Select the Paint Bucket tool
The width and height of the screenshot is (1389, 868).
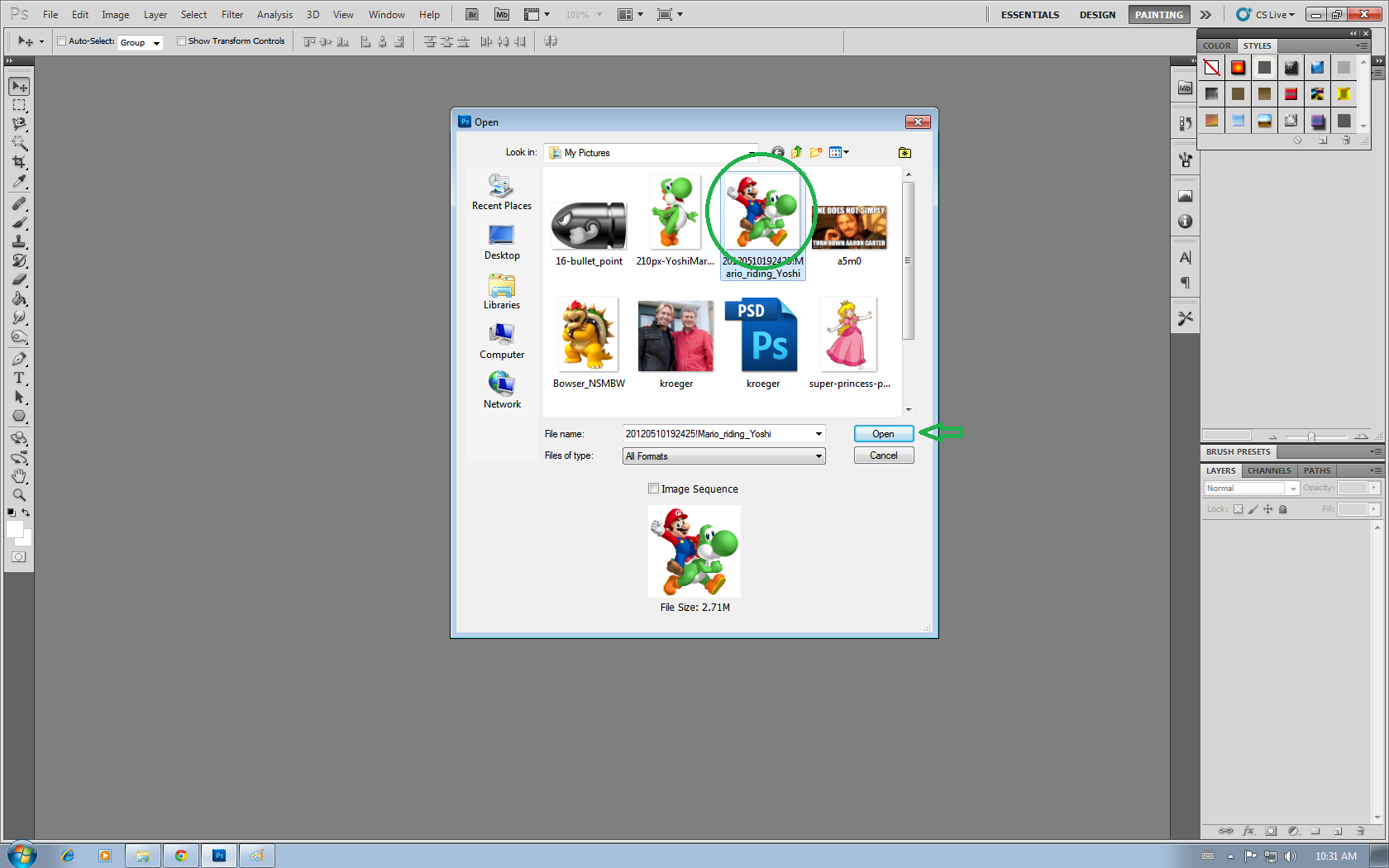click(19, 298)
